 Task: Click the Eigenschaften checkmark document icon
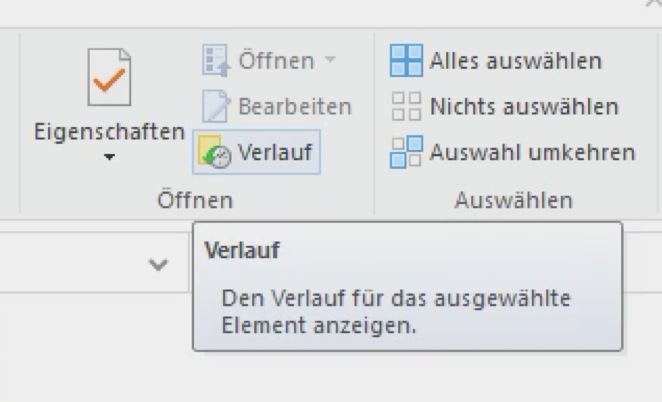[109, 77]
